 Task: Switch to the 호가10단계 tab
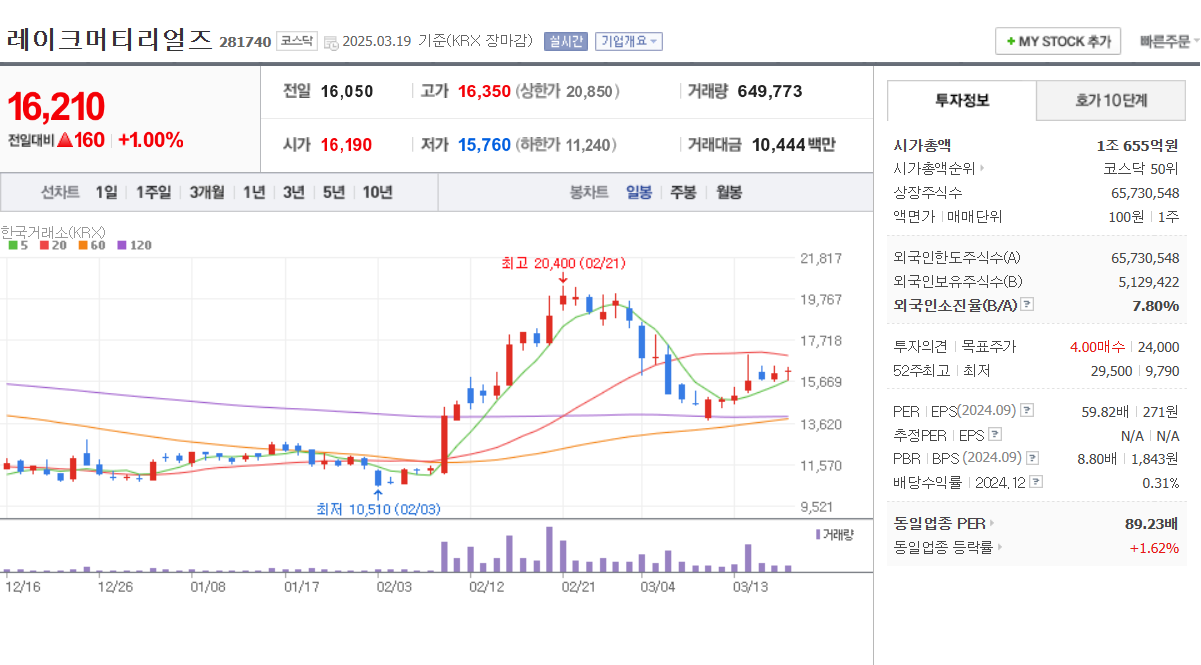(1111, 100)
